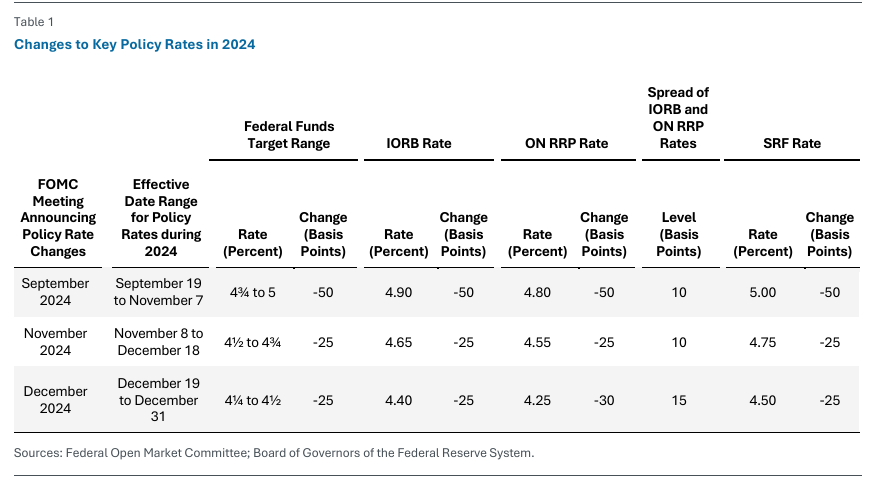Select the "December 2024" meeting row cell
Screen dimensions: 869x480
pyautogui.click(x=56, y=399)
